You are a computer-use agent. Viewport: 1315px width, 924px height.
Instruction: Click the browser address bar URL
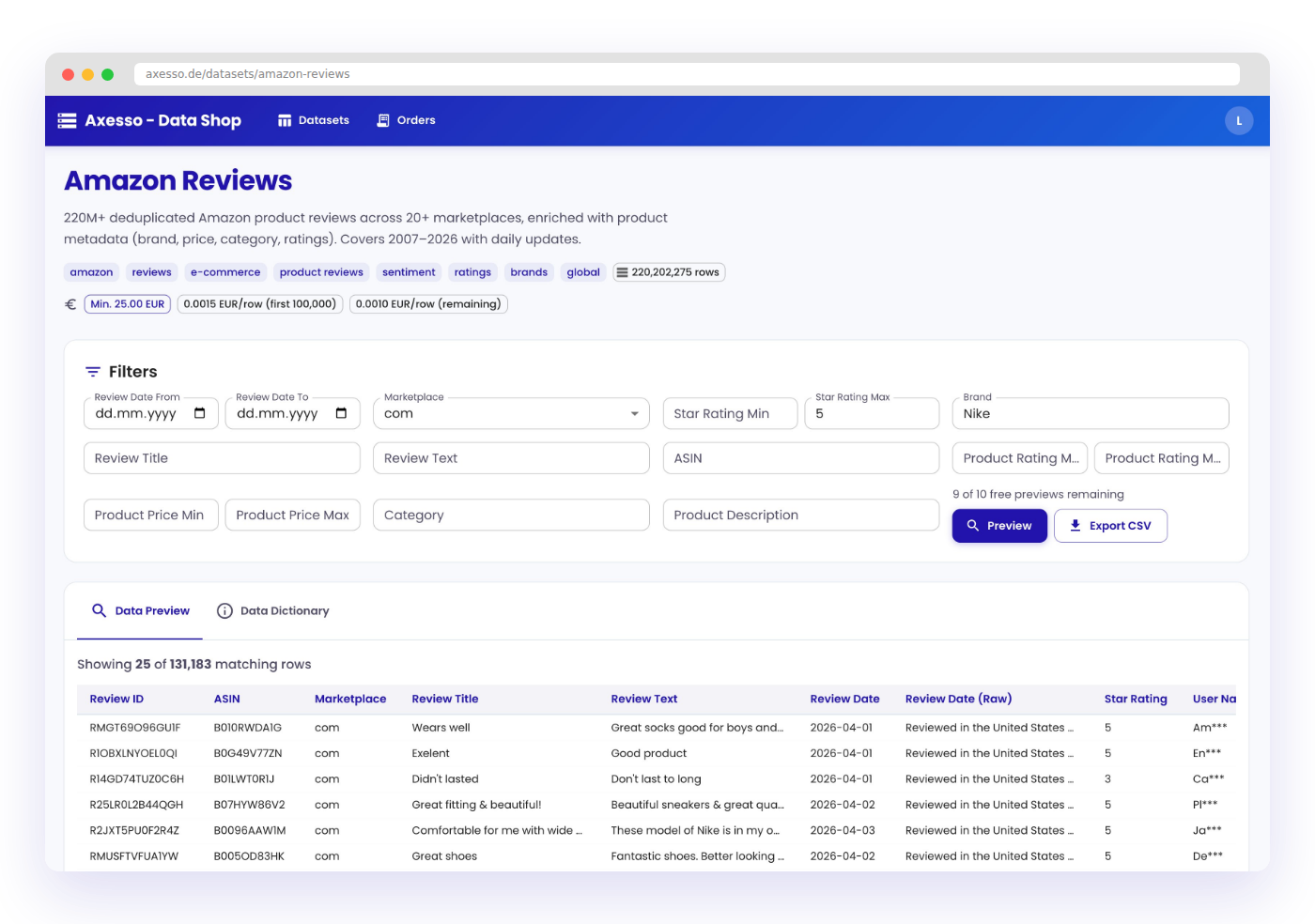coord(248,74)
